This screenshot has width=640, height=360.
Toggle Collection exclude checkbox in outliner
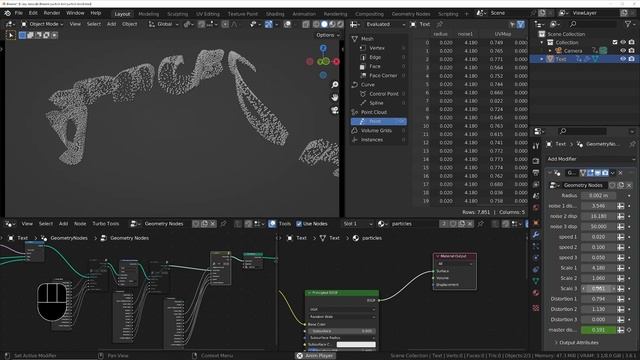[x=615, y=42]
